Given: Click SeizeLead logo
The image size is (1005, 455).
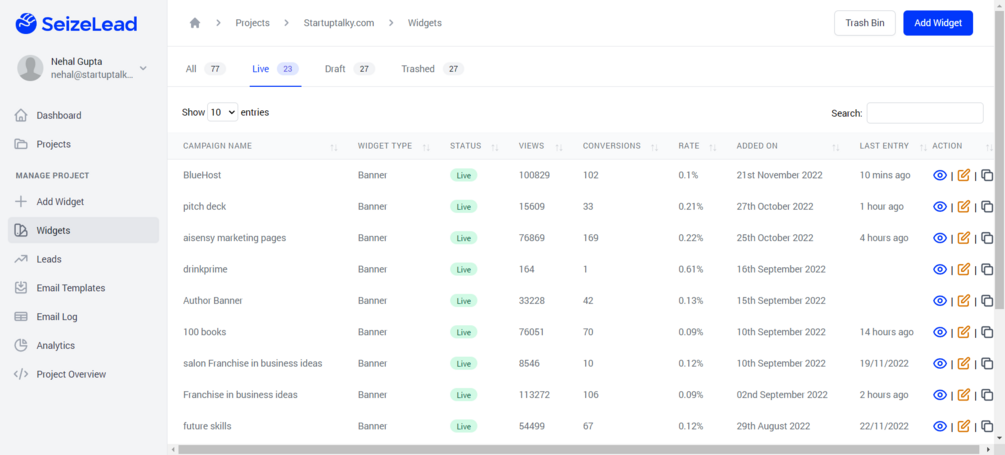Looking at the screenshot, I should (76, 24).
